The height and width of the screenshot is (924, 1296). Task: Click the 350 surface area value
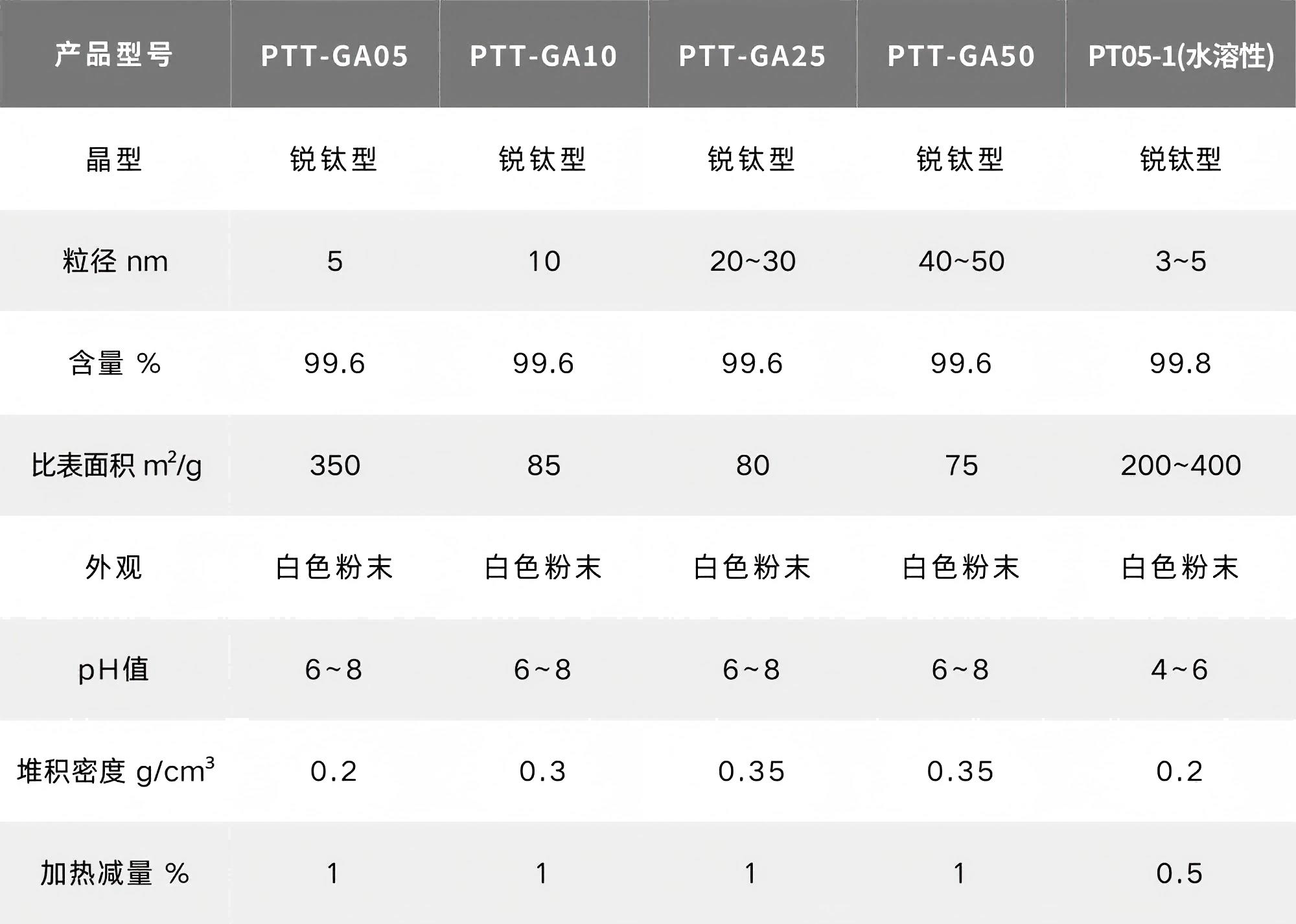pos(334,465)
